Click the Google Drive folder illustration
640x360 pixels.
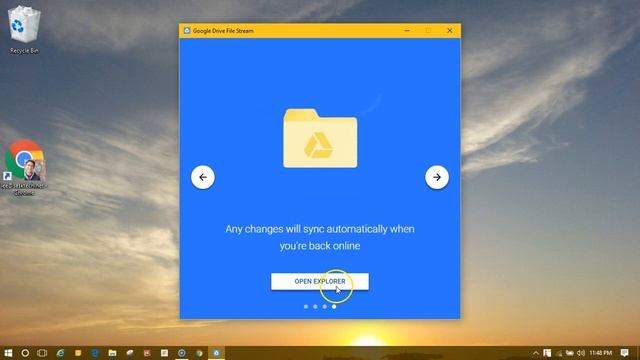point(320,138)
